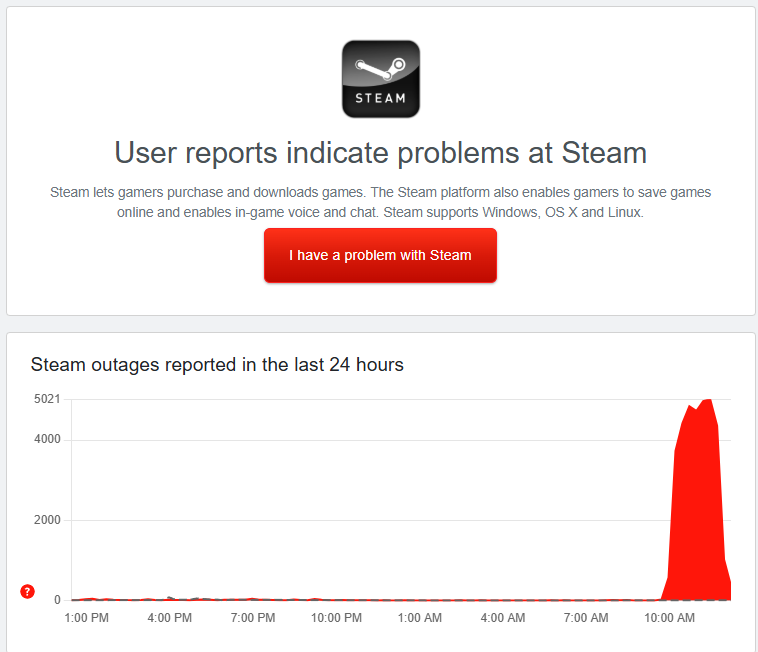The image size is (758, 652).
Task: Click the 4:00 AM time label
Action: [503, 618]
